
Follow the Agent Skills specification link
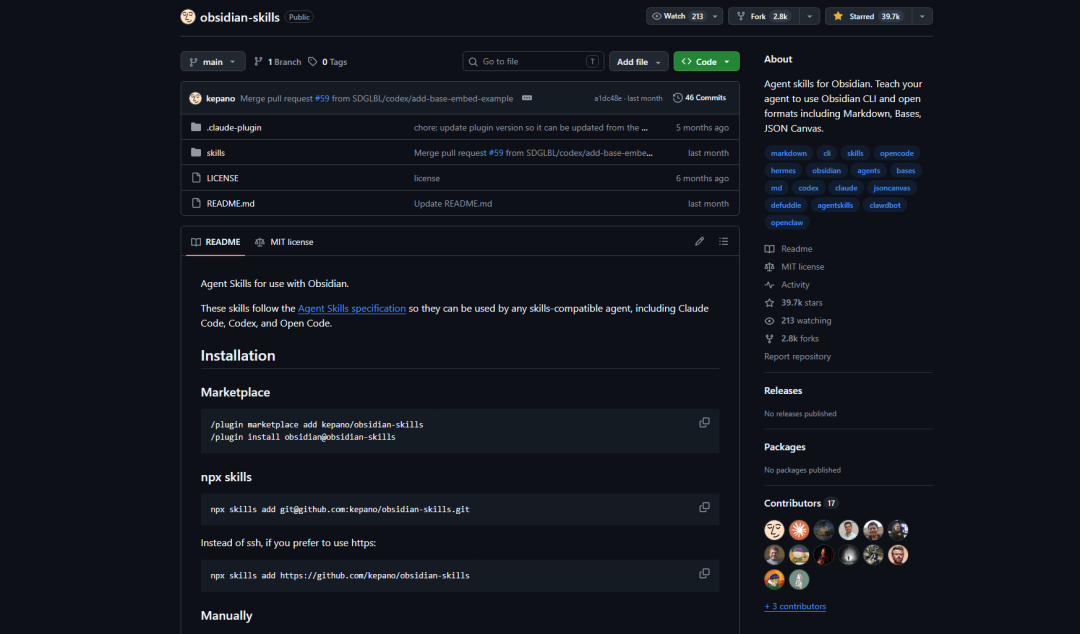[x=352, y=308]
